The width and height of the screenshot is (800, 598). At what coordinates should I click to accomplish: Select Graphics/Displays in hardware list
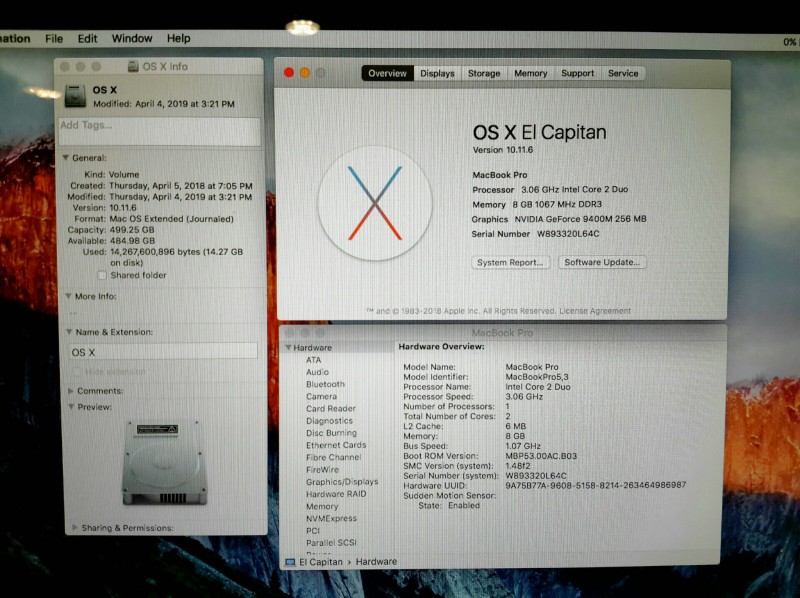(342, 482)
